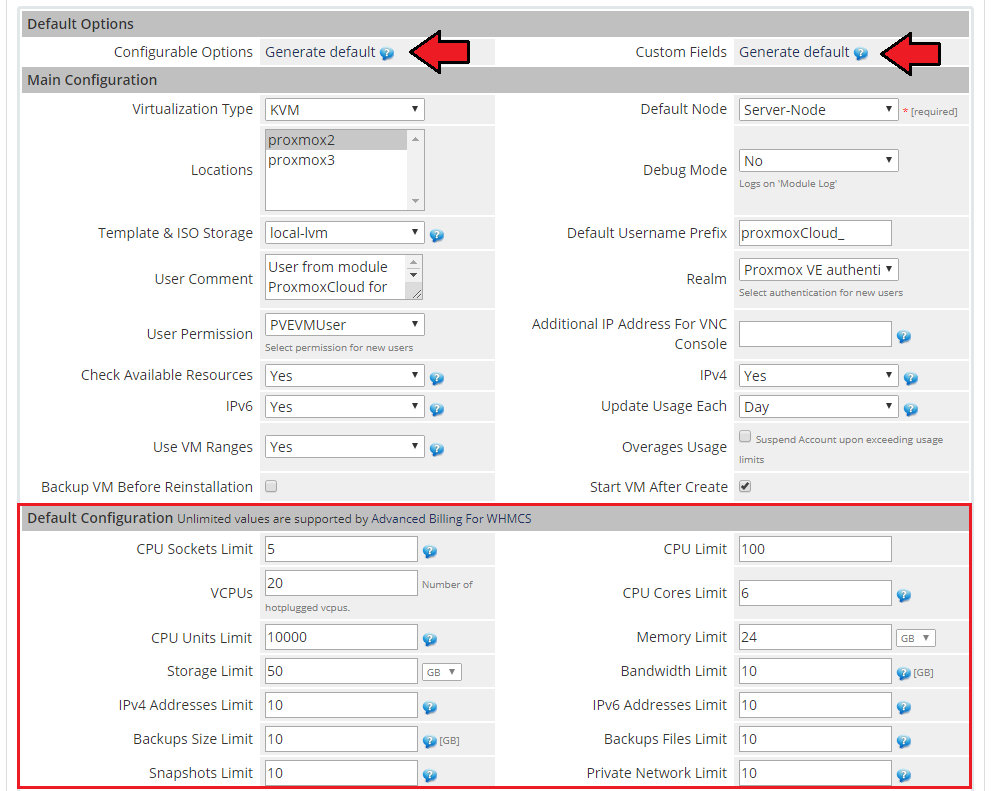This screenshot has width=998, height=791.
Task: Click CPU Limit input field
Action: pyautogui.click(x=815, y=549)
